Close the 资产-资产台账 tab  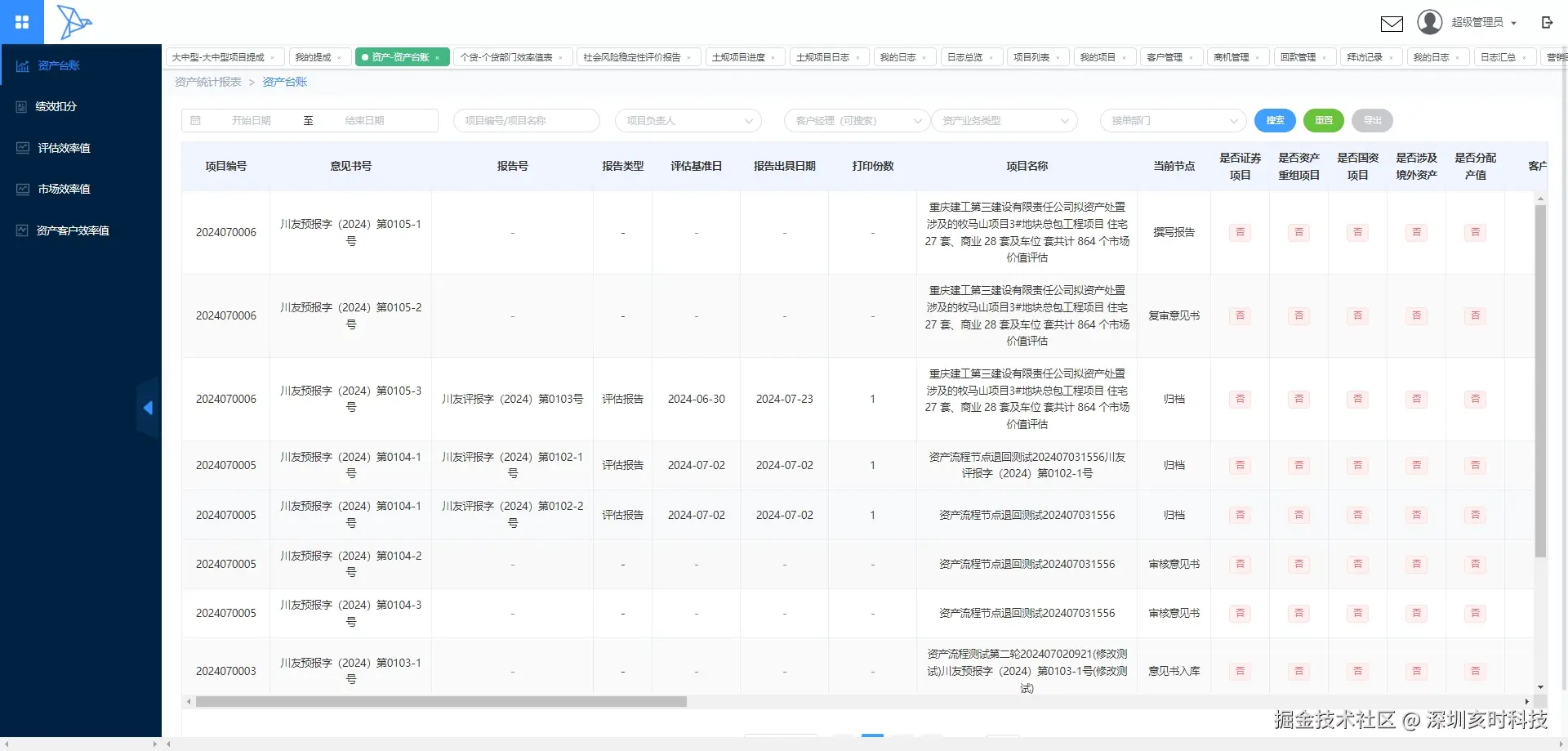pos(438,57)
